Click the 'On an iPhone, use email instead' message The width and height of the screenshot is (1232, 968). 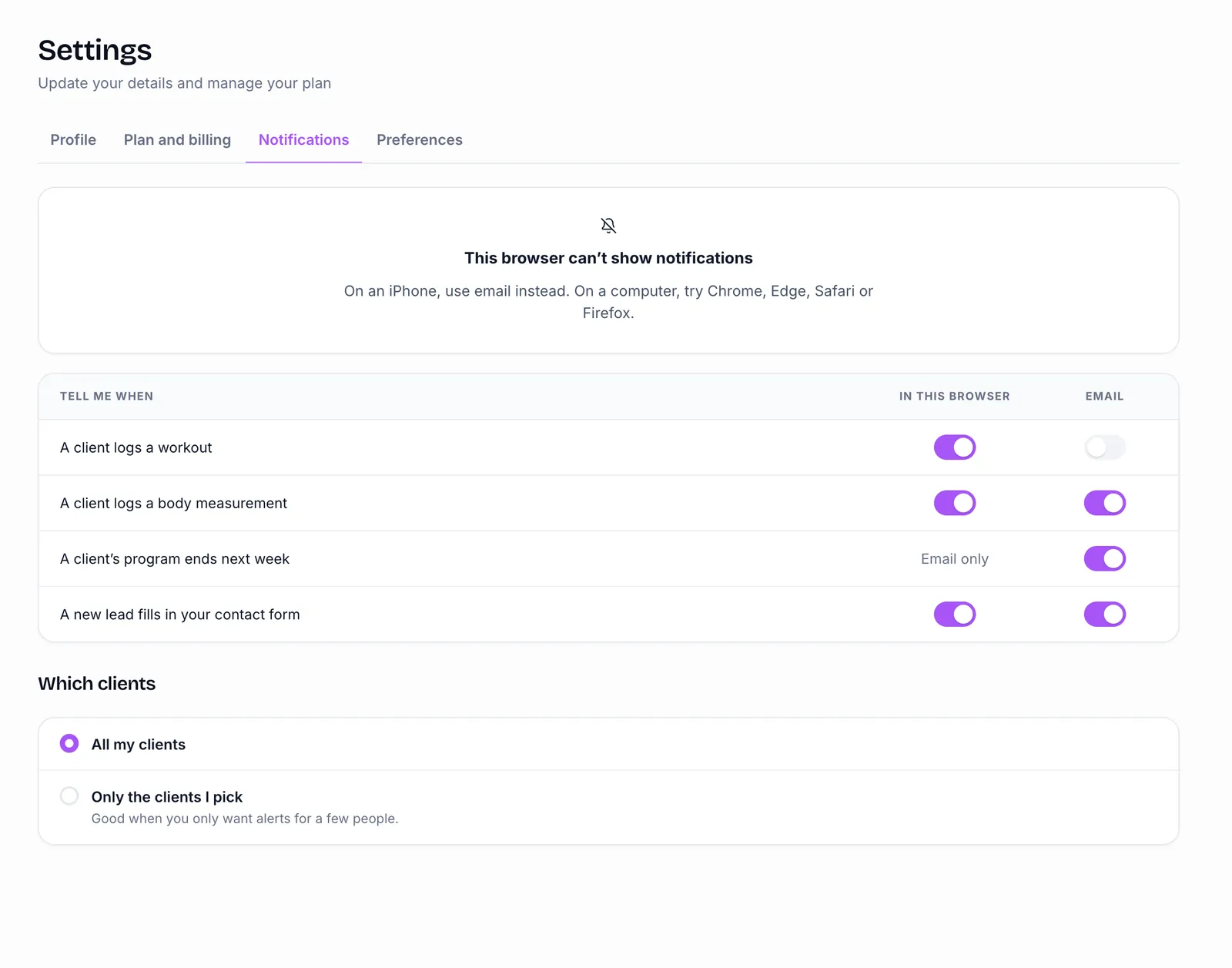608,302
